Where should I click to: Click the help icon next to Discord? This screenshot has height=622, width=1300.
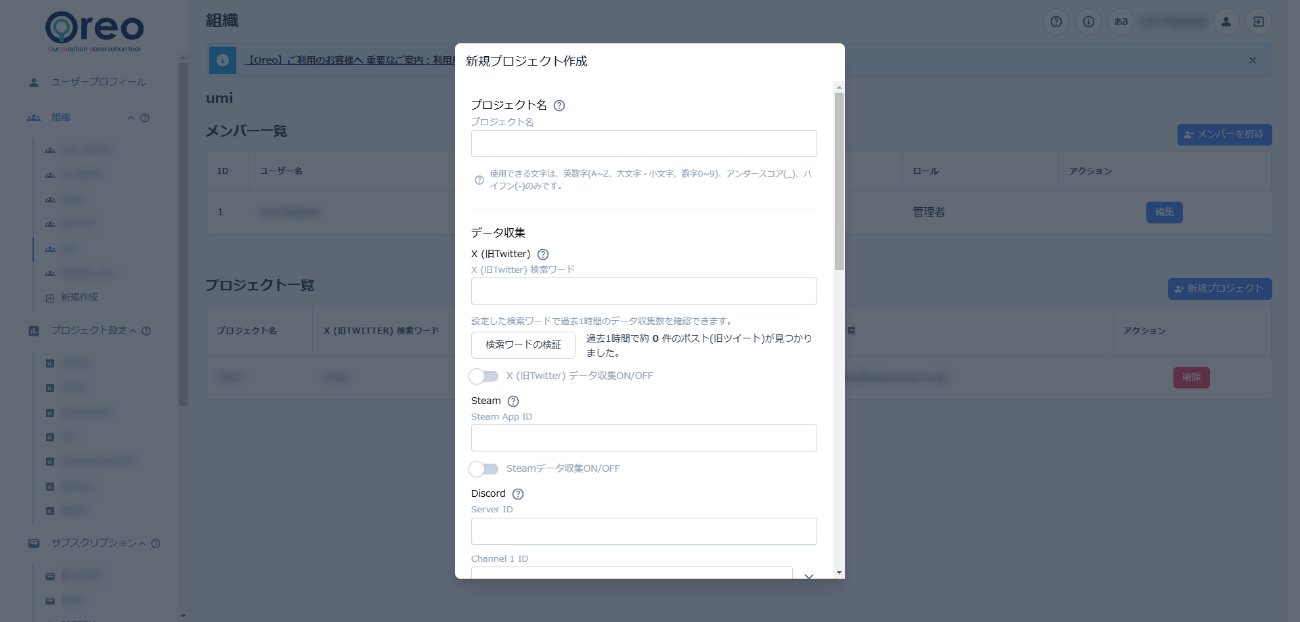[518, 494]
